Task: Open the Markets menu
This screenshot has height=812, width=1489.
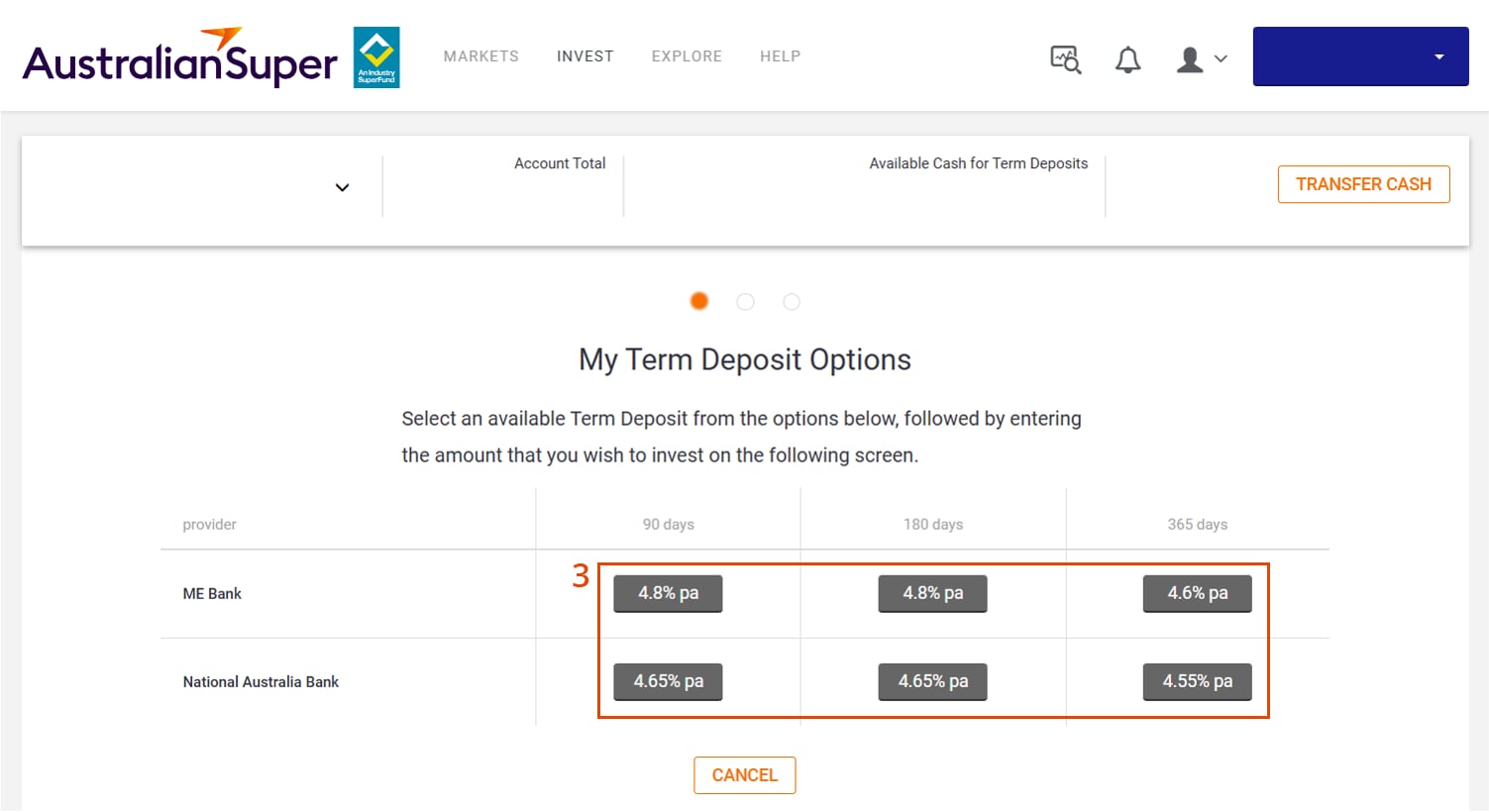Action: coord(480,56)
